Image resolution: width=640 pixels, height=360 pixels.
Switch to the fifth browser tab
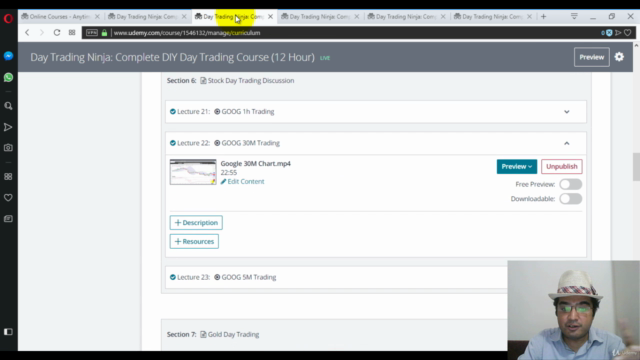point(406,17)
